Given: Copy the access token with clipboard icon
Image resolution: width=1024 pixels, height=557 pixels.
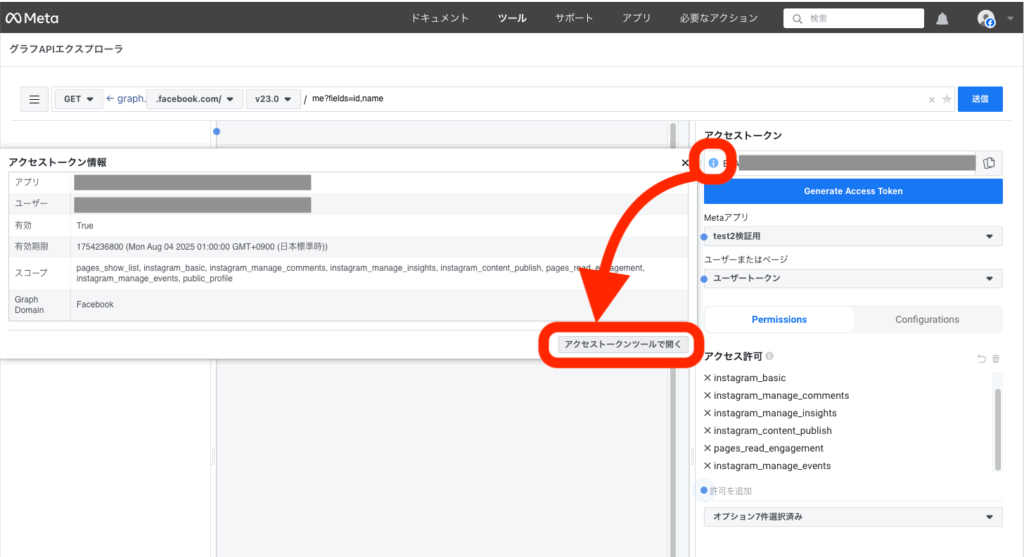Looking at the screenshot, I should click(989, 163).
